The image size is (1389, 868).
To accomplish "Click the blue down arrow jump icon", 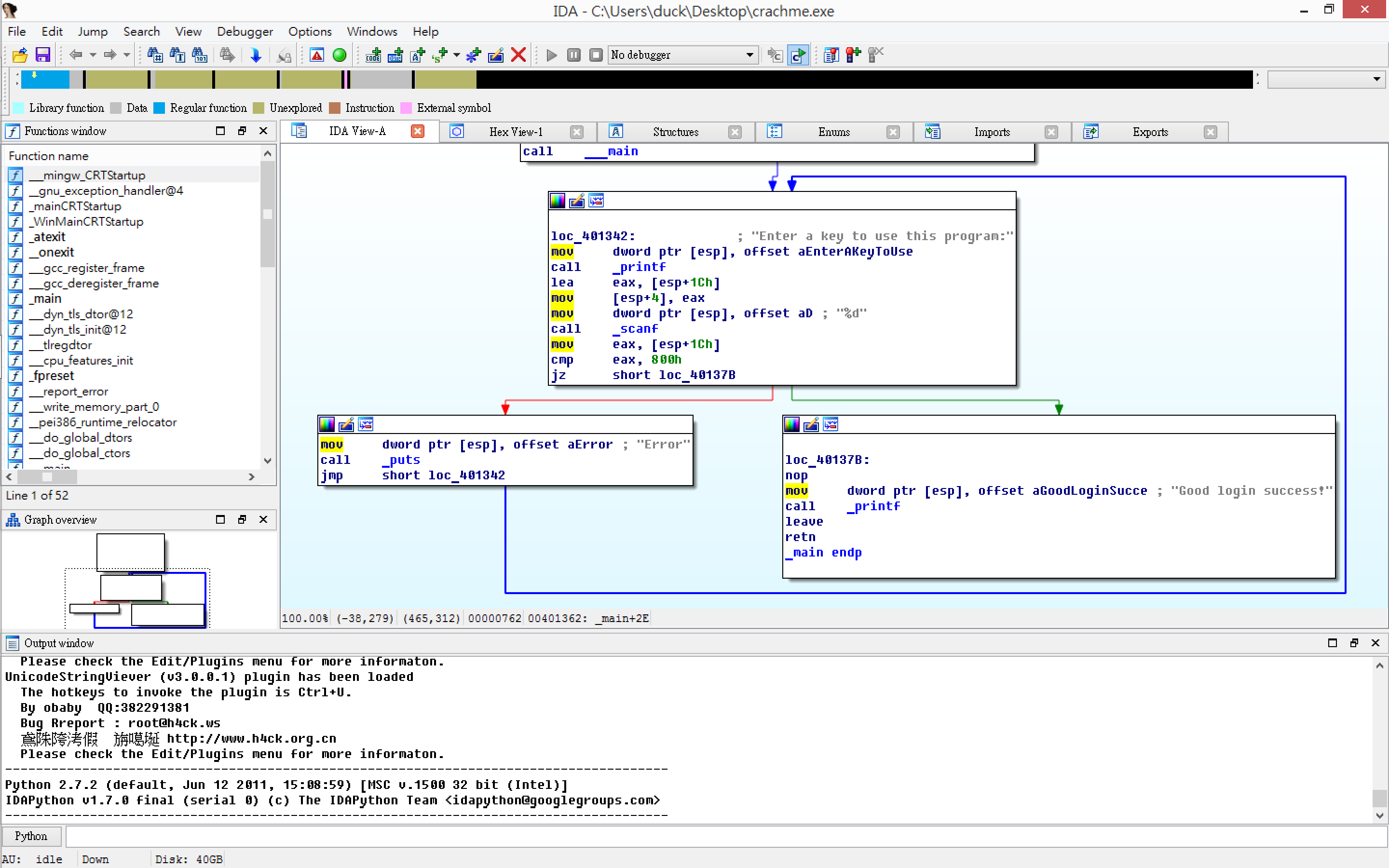I will 256,55.
